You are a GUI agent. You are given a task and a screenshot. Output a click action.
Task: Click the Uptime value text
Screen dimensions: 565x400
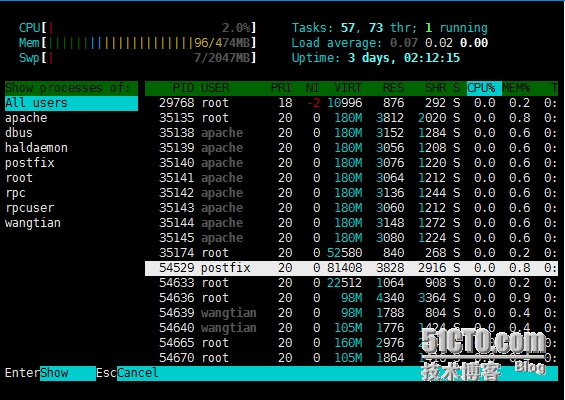point(404,58)
